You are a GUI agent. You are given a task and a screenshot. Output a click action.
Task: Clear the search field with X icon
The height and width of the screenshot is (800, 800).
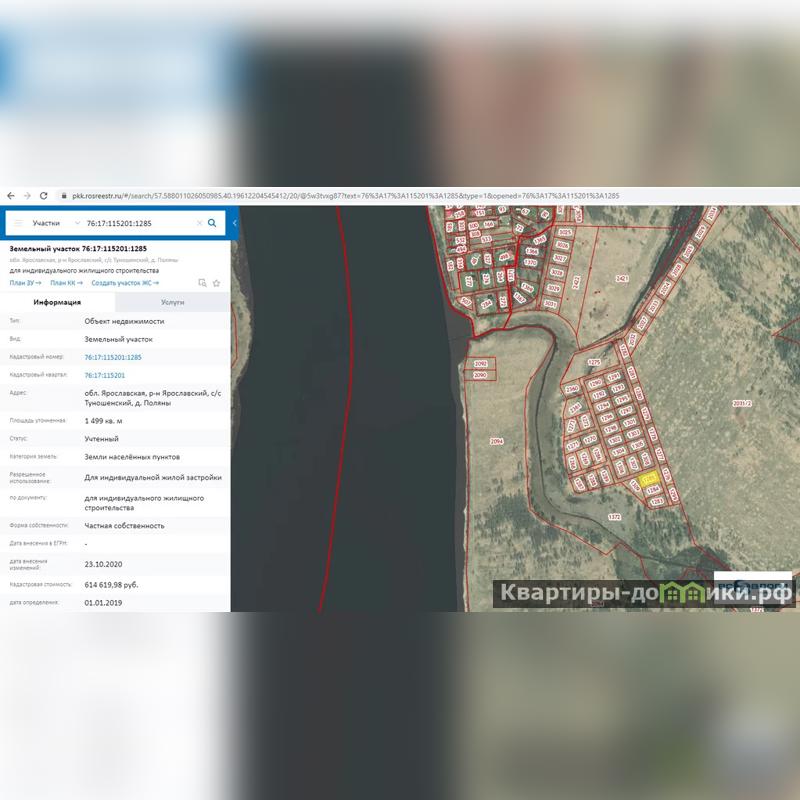199,223
